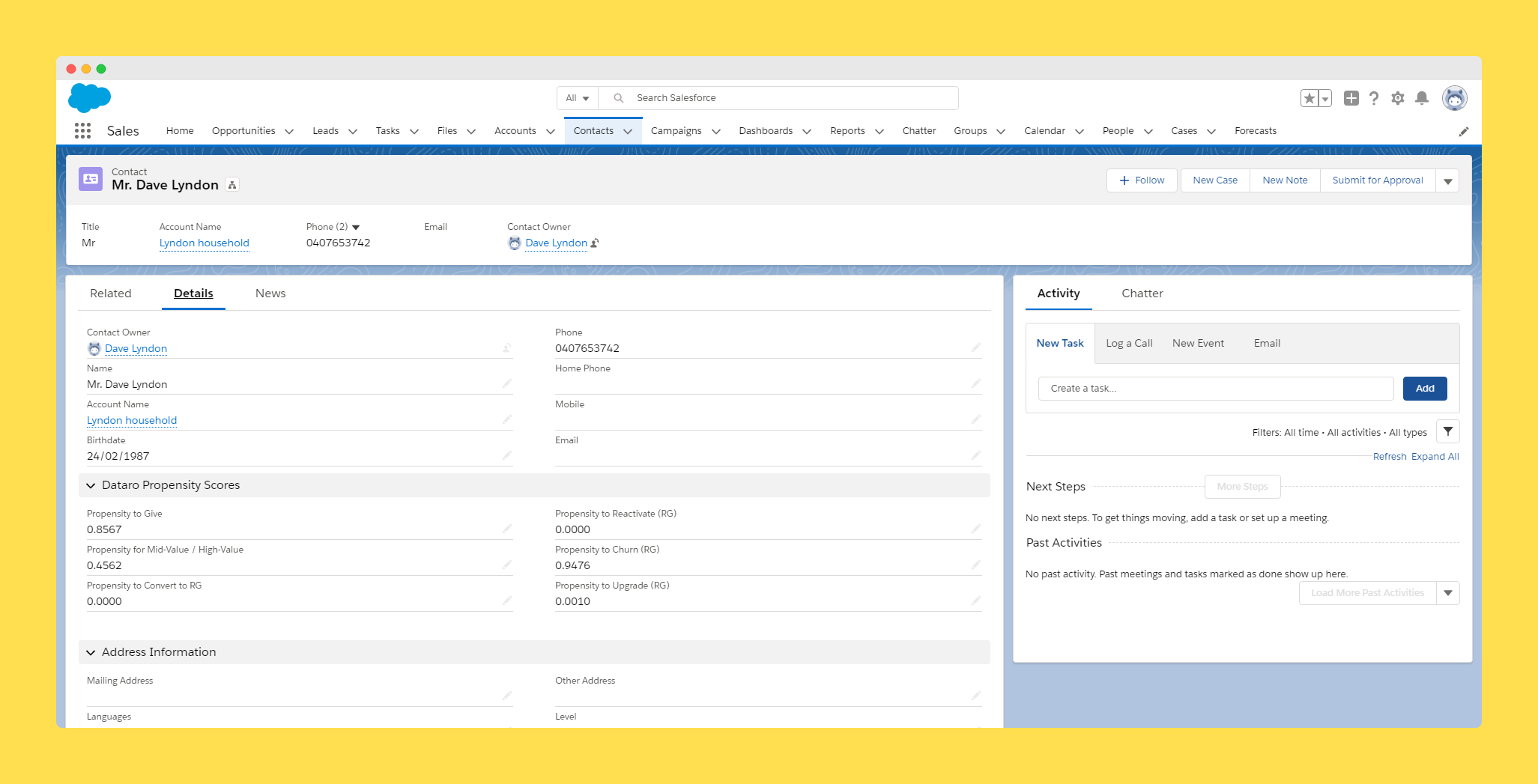Click the activity filter funnel icon

(x=1447, y=431)
